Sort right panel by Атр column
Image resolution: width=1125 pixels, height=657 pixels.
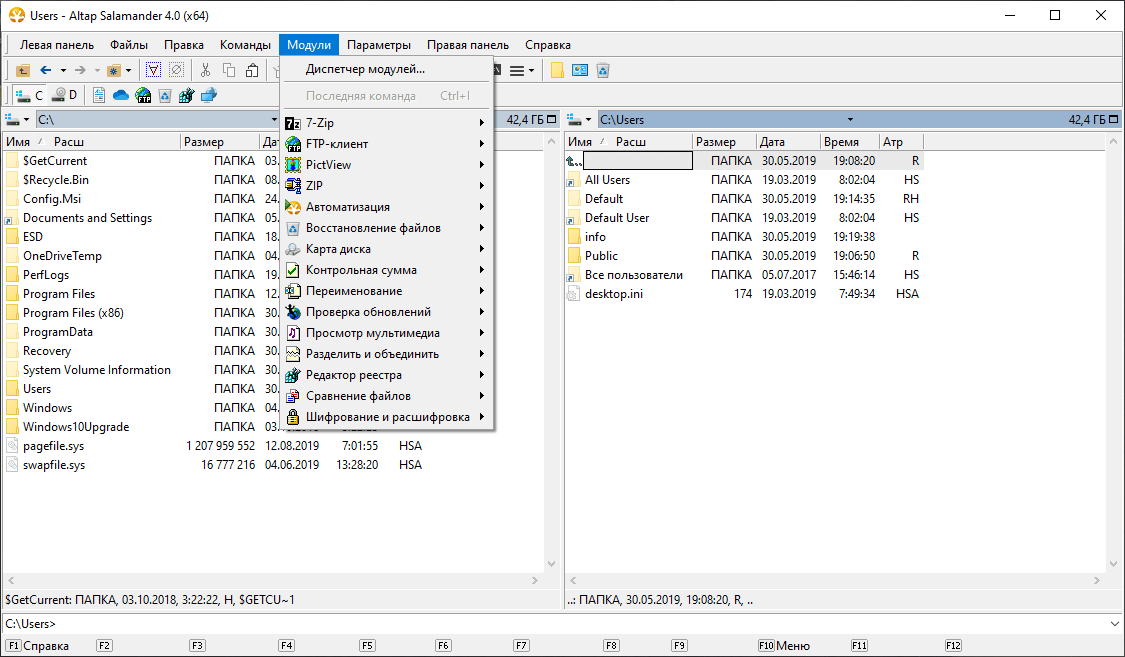click(x=901, y=141)
